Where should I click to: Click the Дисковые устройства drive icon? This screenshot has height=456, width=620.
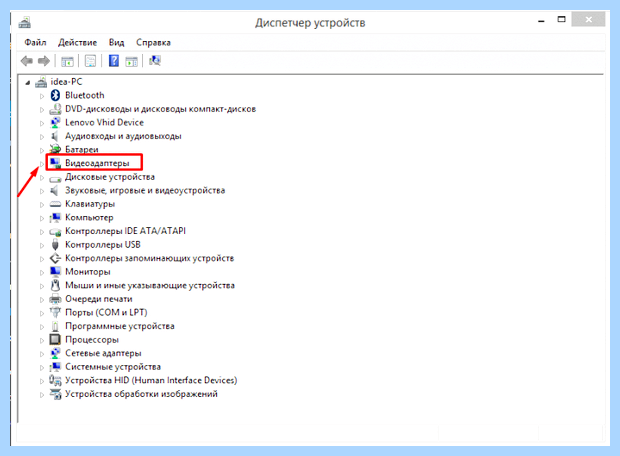tap(55, 178)
